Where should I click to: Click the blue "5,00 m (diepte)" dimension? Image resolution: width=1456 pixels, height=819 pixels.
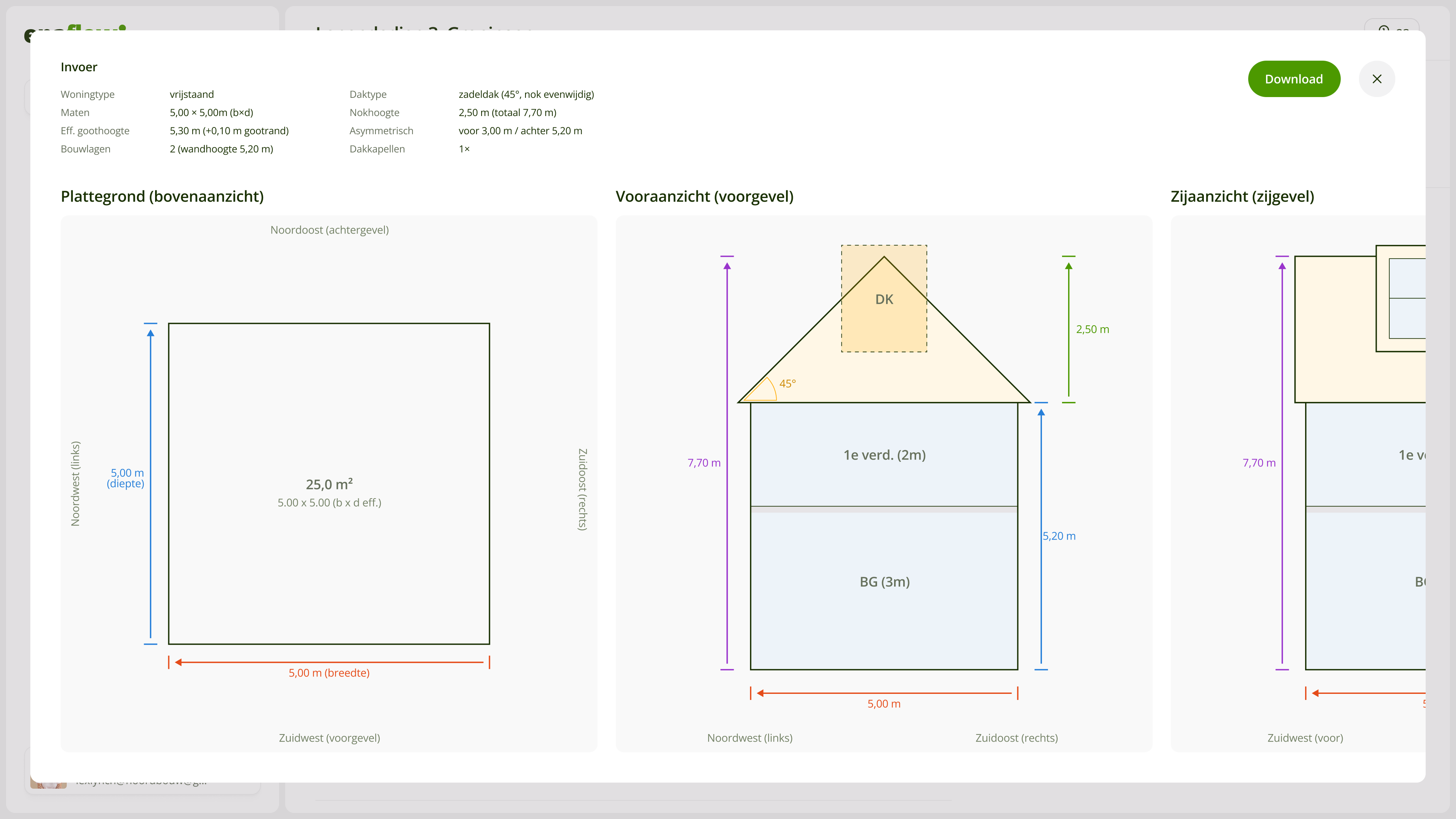click(x=126, y=478)
